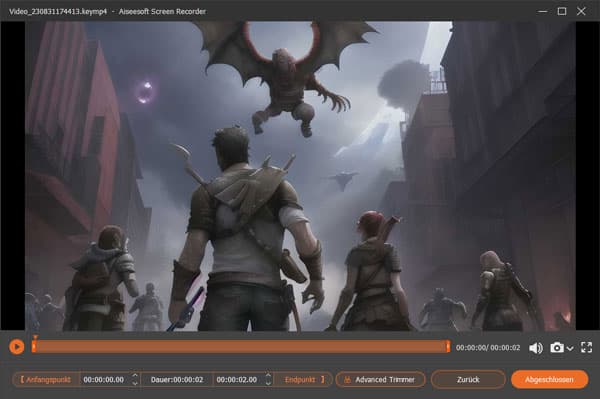Select the trim start handle on the timeline
This screenshot has width=600, height=399.
pos(34,346)
